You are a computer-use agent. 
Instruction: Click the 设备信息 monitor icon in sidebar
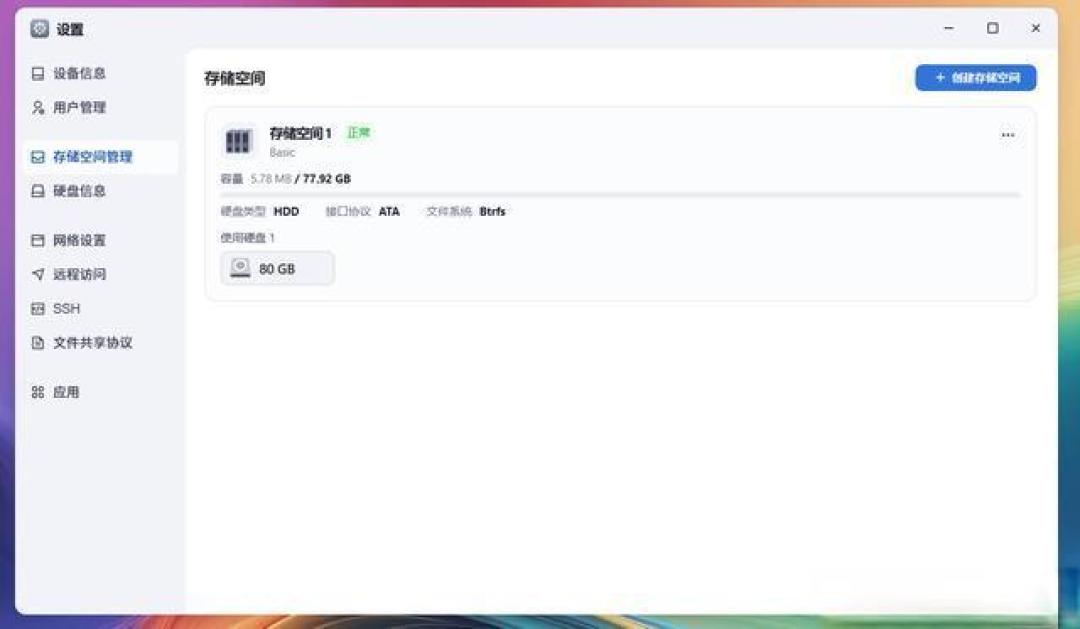(38, 73)
